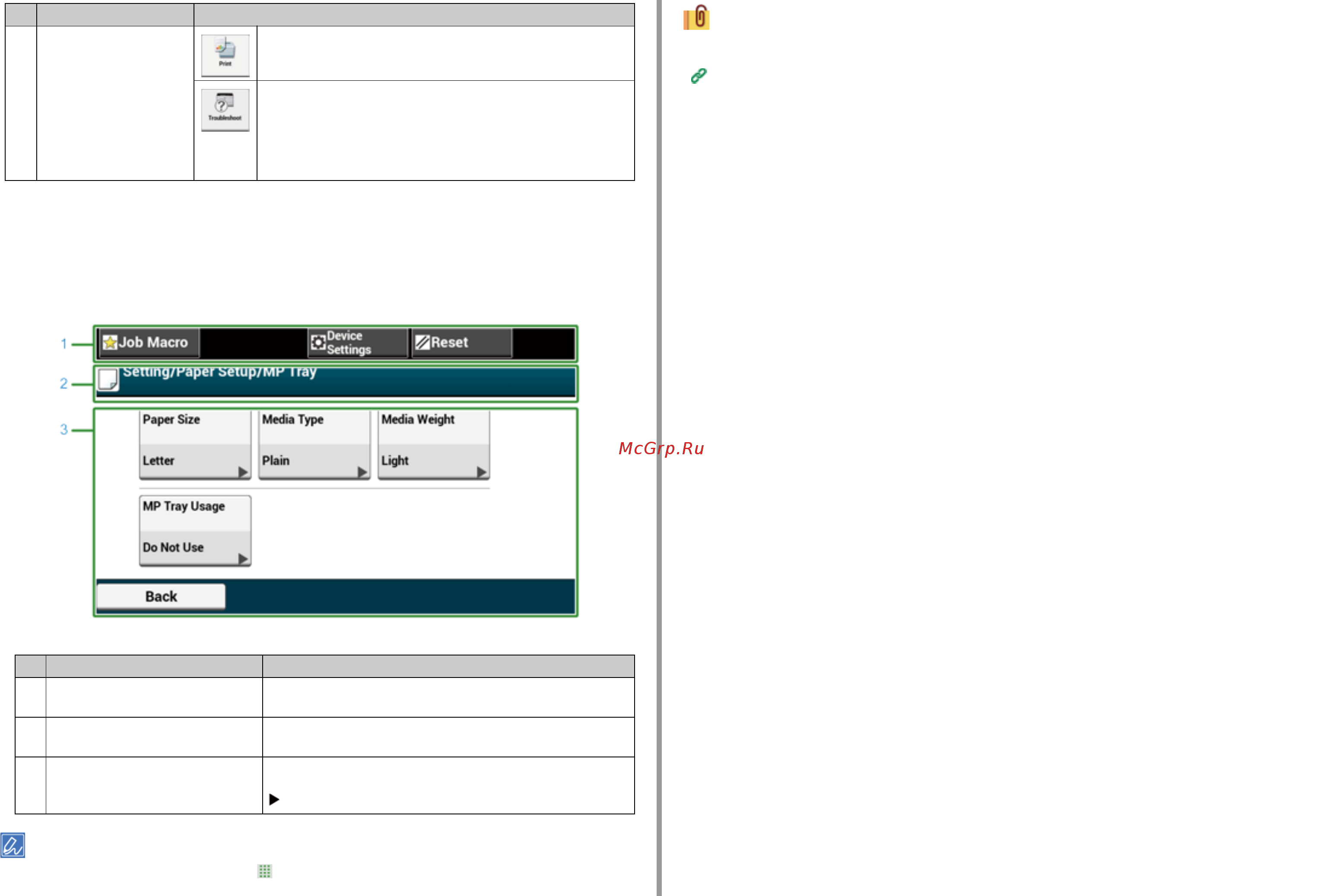The width and height of the screenshot is (1318, 896).
Task: Click the green keypad grid icon
Action: pos(265,871)
